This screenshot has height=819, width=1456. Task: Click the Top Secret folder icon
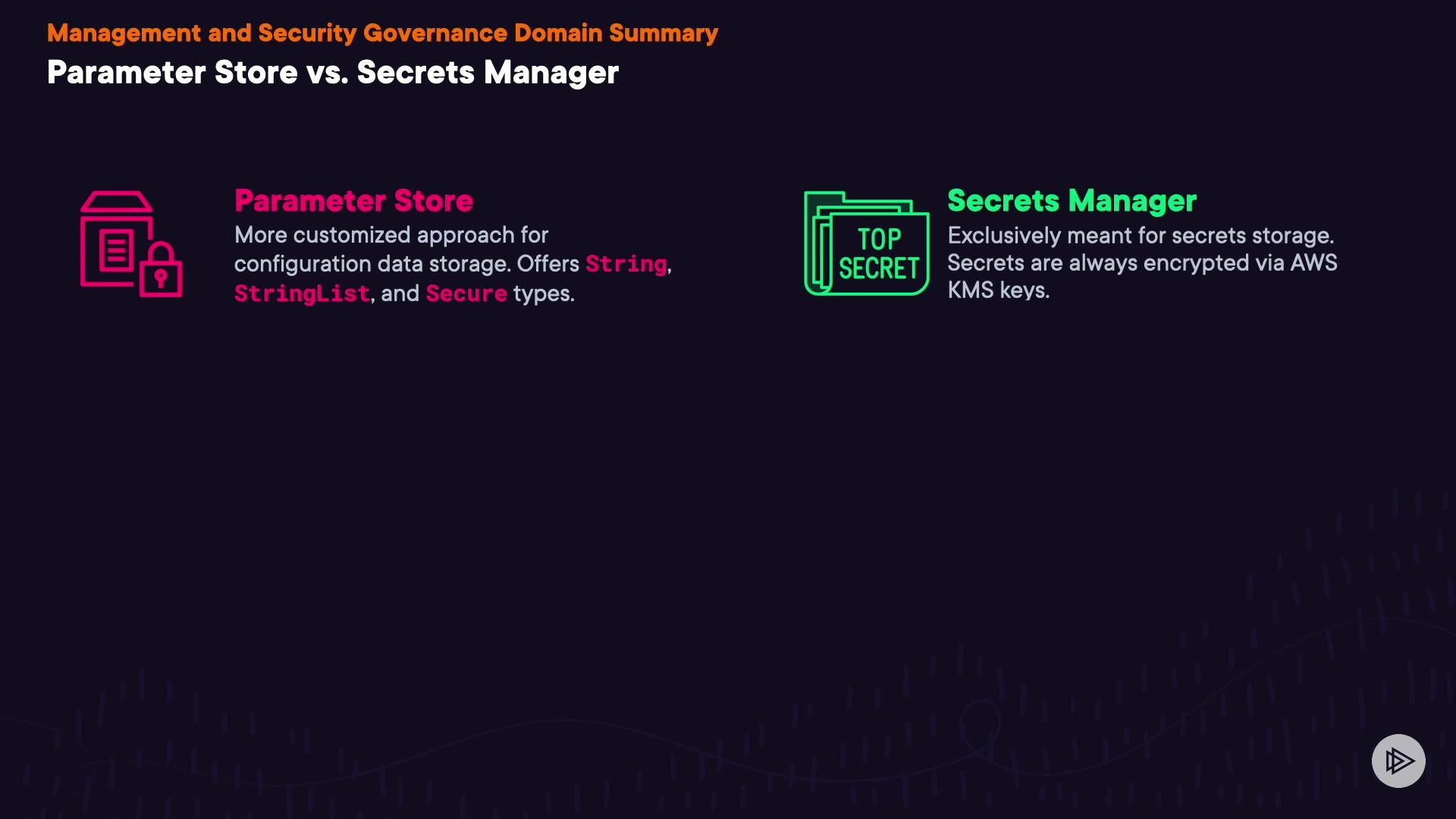866,243
